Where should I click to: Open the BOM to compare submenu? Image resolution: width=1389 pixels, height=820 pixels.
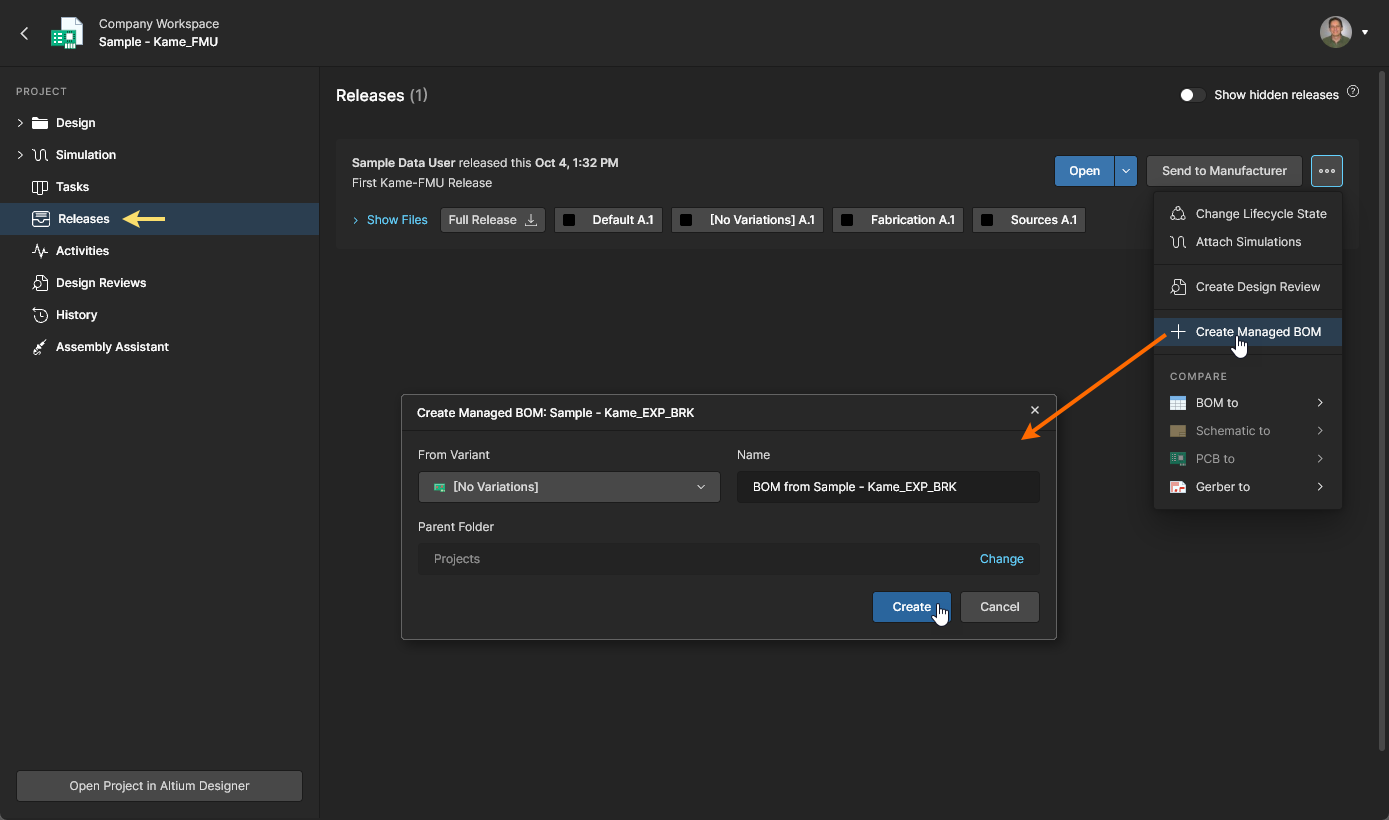point(1247,403)
